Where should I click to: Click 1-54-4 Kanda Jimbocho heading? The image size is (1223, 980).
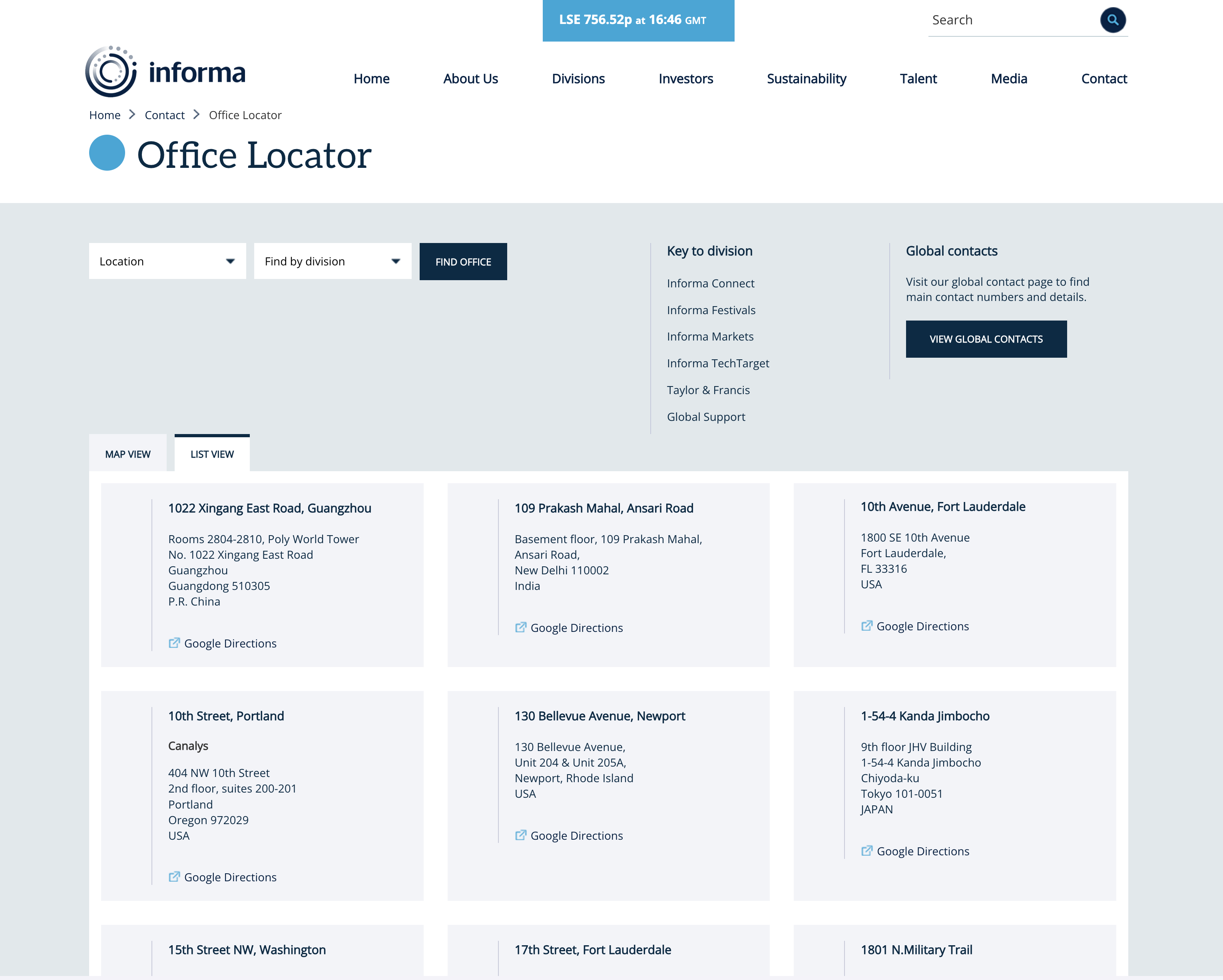point(924,716)
